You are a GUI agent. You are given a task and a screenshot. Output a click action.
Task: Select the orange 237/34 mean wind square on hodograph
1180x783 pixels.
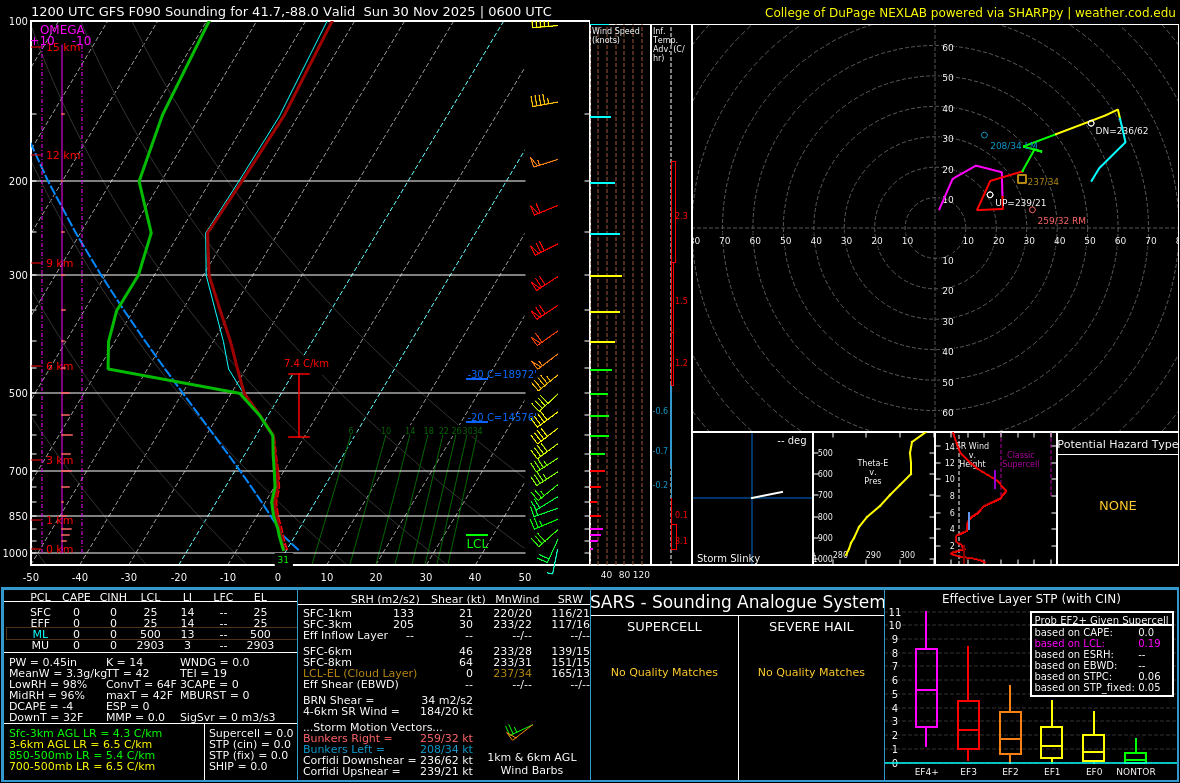(1022, 179)
